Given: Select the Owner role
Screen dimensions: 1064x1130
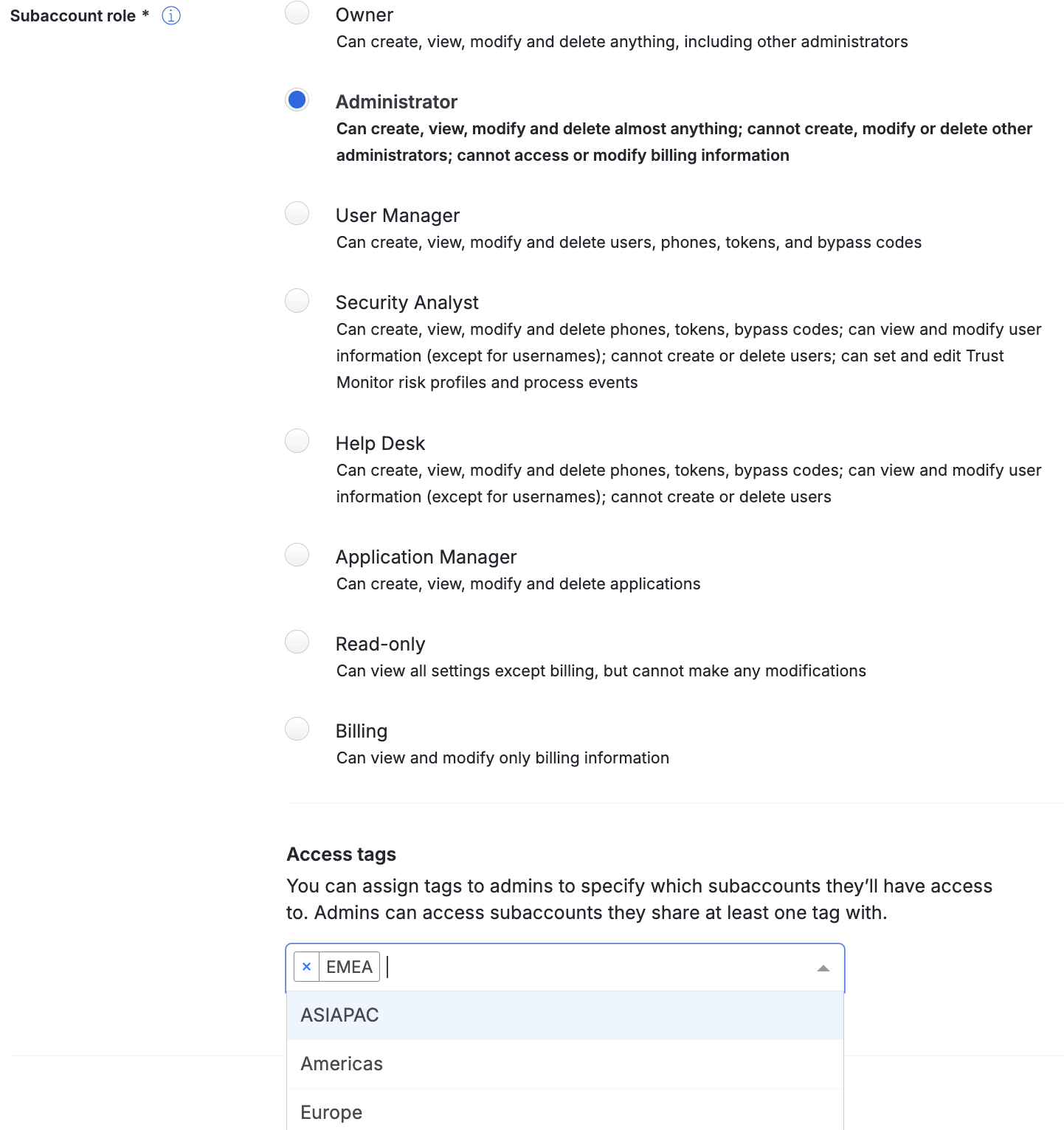Looking at the screenshot, I should coord(297,13).
